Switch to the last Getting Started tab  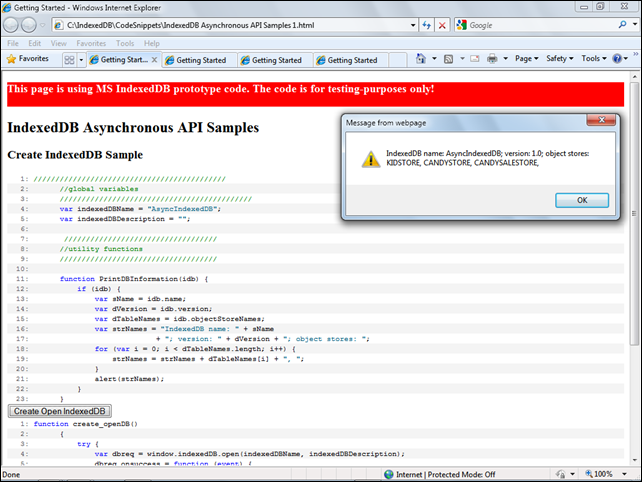coord(350,60)
